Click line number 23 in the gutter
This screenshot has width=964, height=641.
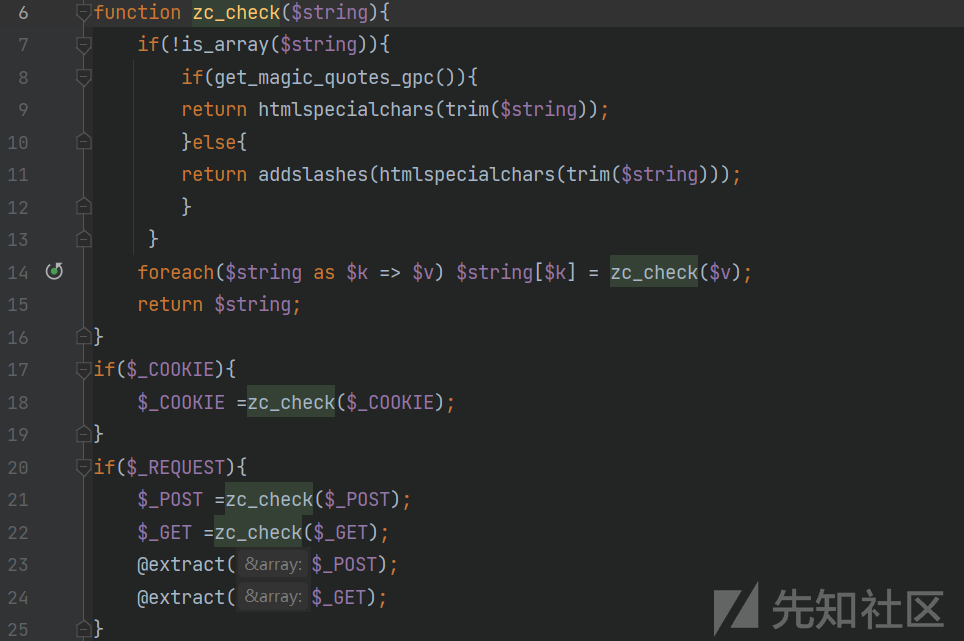click(18, 564)
